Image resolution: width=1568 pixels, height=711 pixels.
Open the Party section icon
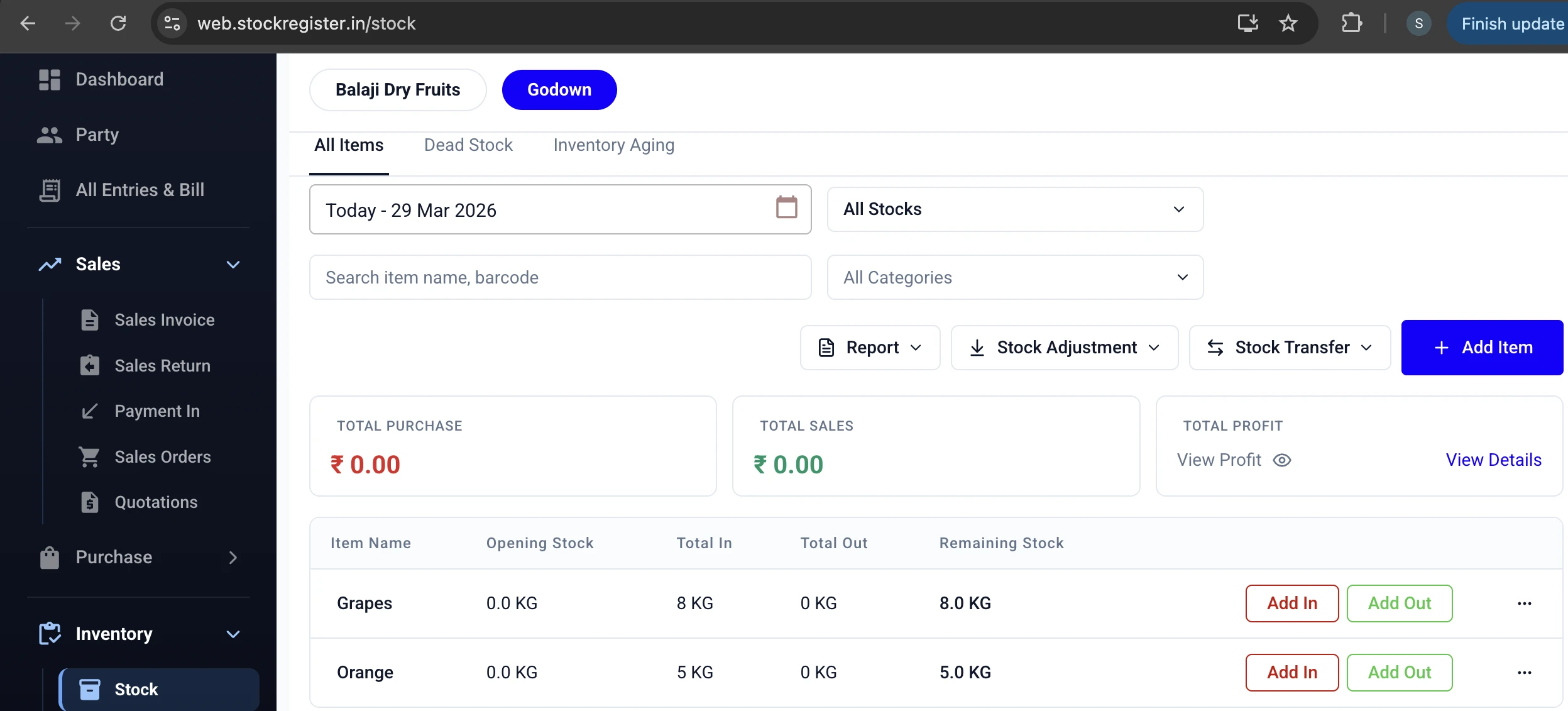point(50,134)
